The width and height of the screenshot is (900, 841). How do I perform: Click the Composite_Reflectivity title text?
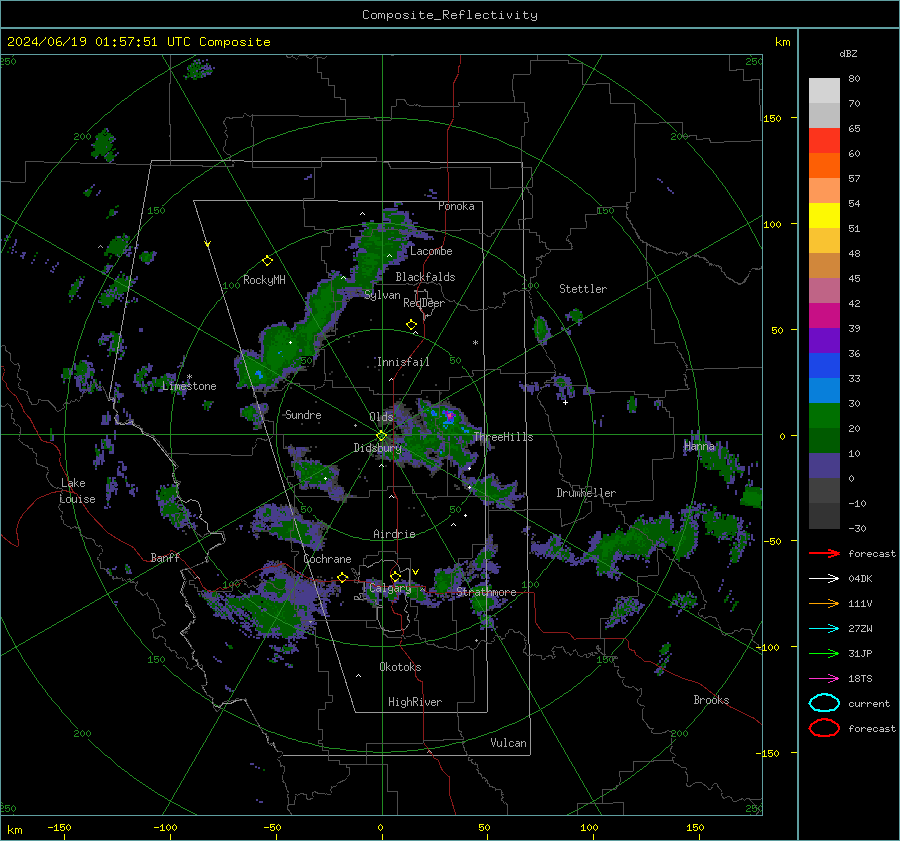pyautogui.click(x=449, y=15)
